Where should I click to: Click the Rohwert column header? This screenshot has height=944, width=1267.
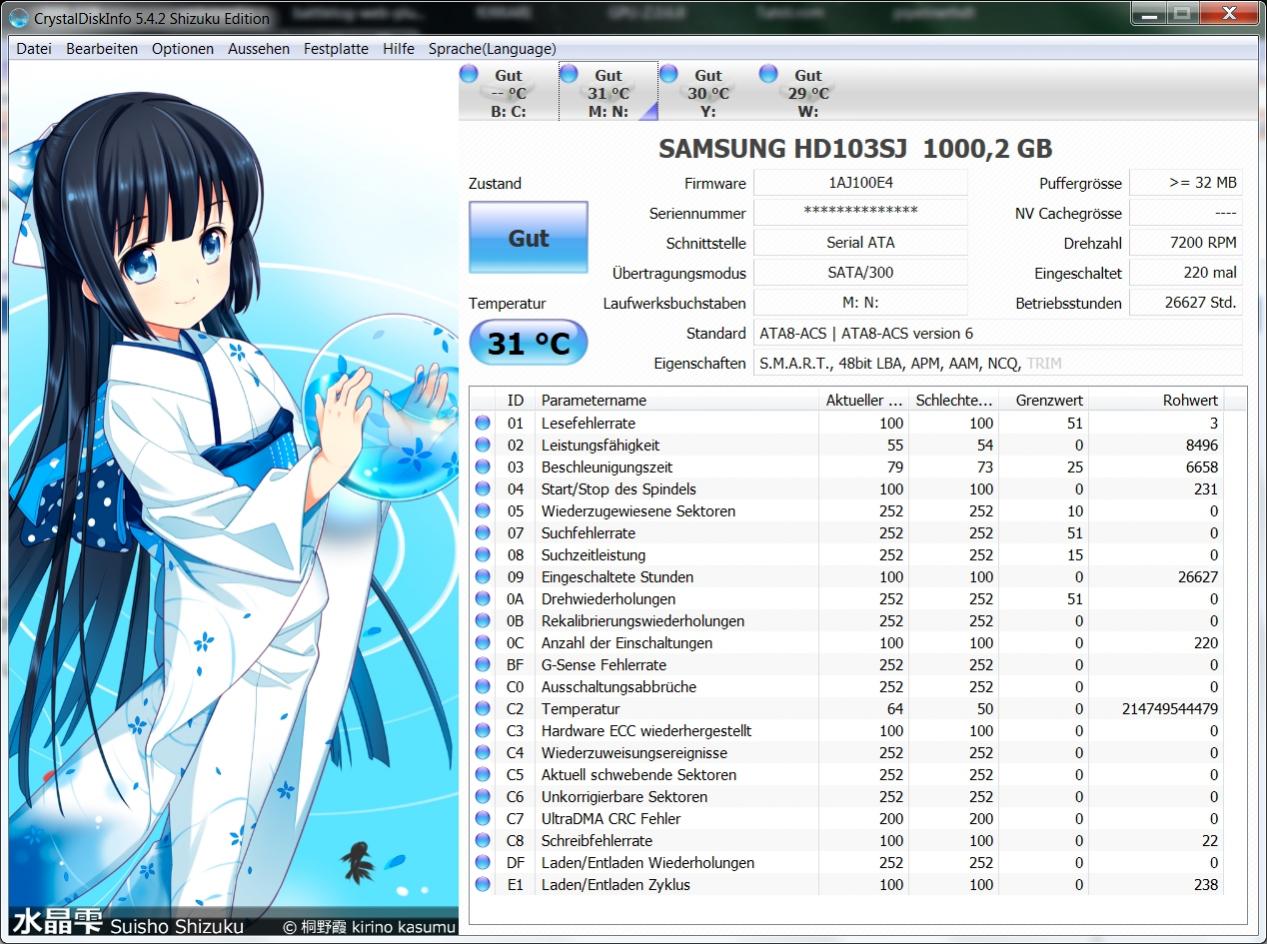pyautogui.click(x=1157, y=400)
